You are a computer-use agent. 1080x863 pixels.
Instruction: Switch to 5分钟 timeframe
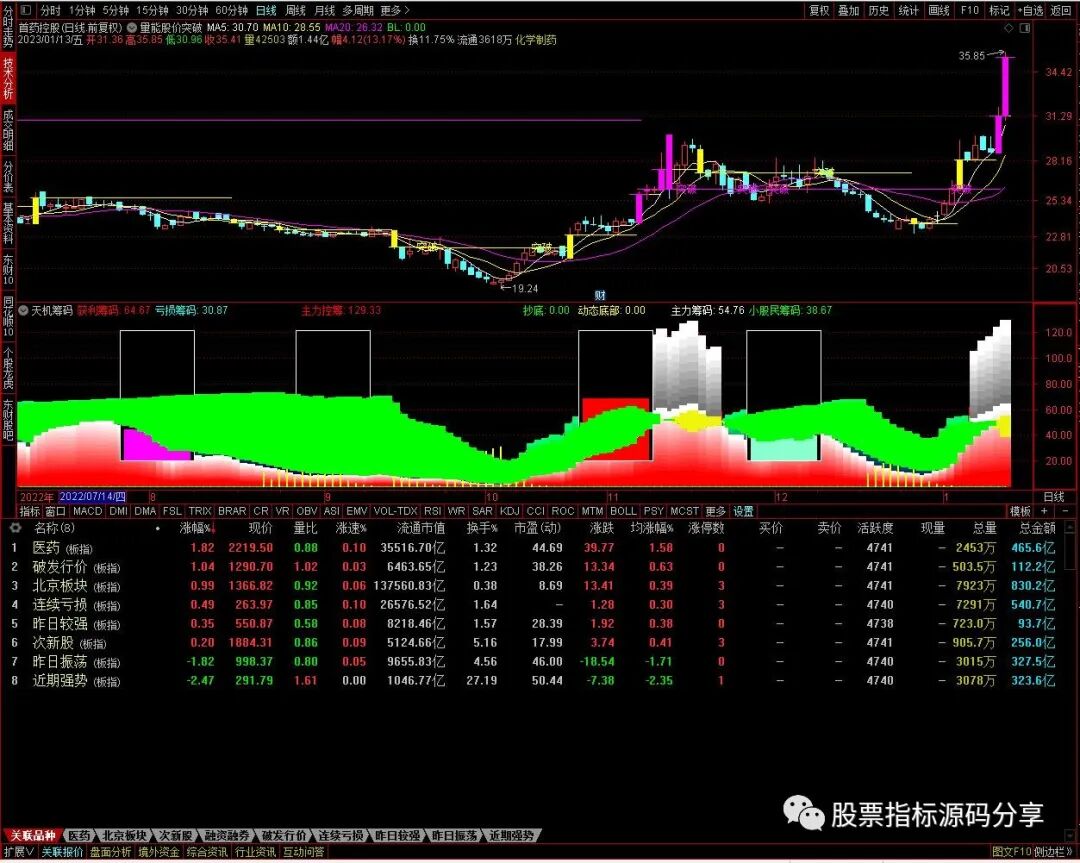(x=116, y=10)
